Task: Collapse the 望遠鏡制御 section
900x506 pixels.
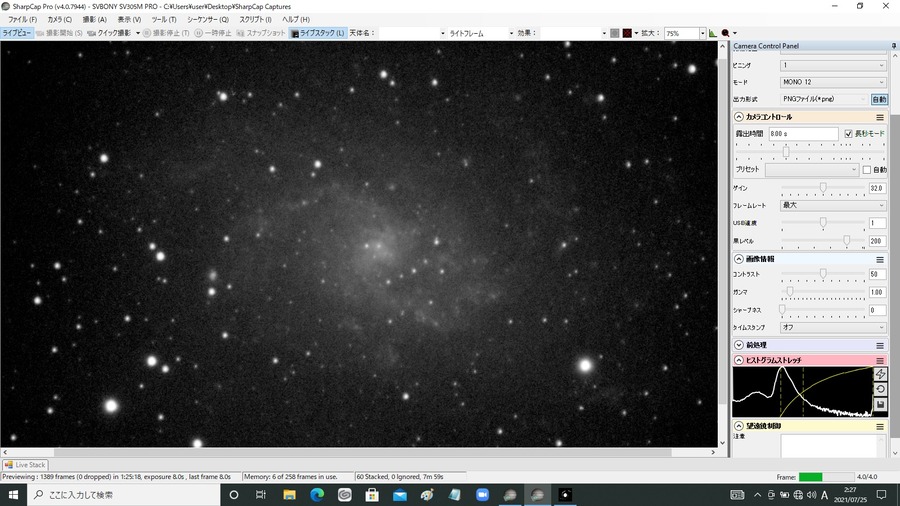Action: [x=739, y=426]
